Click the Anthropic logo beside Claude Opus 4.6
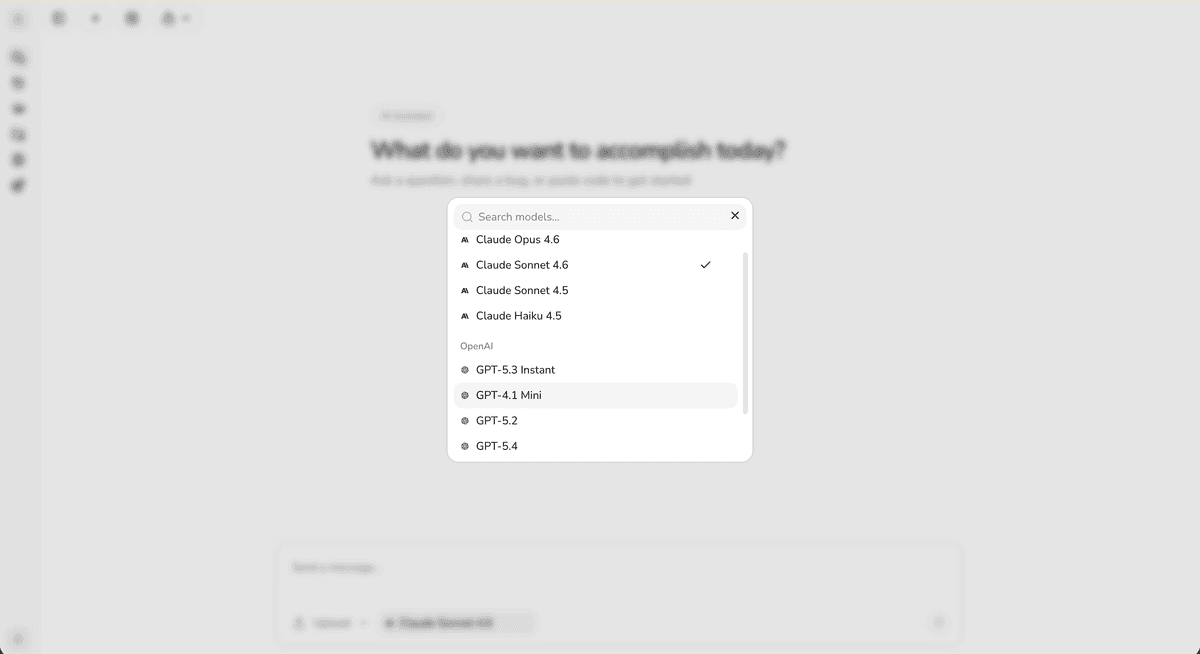The height and width of the screenshot is (654, 1200). (x=463, y=239)
